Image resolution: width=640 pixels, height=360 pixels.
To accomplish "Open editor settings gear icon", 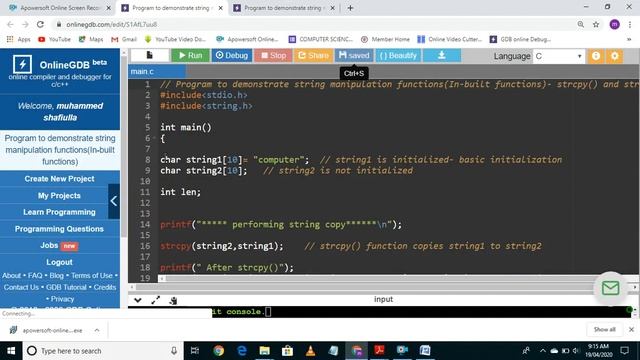I will pos(615,56).
